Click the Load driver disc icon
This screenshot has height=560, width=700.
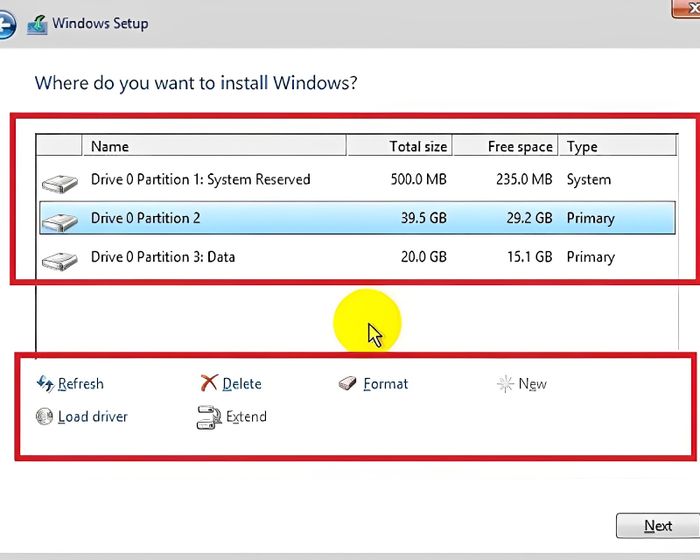pyautogui.click(x=44, y=416)
